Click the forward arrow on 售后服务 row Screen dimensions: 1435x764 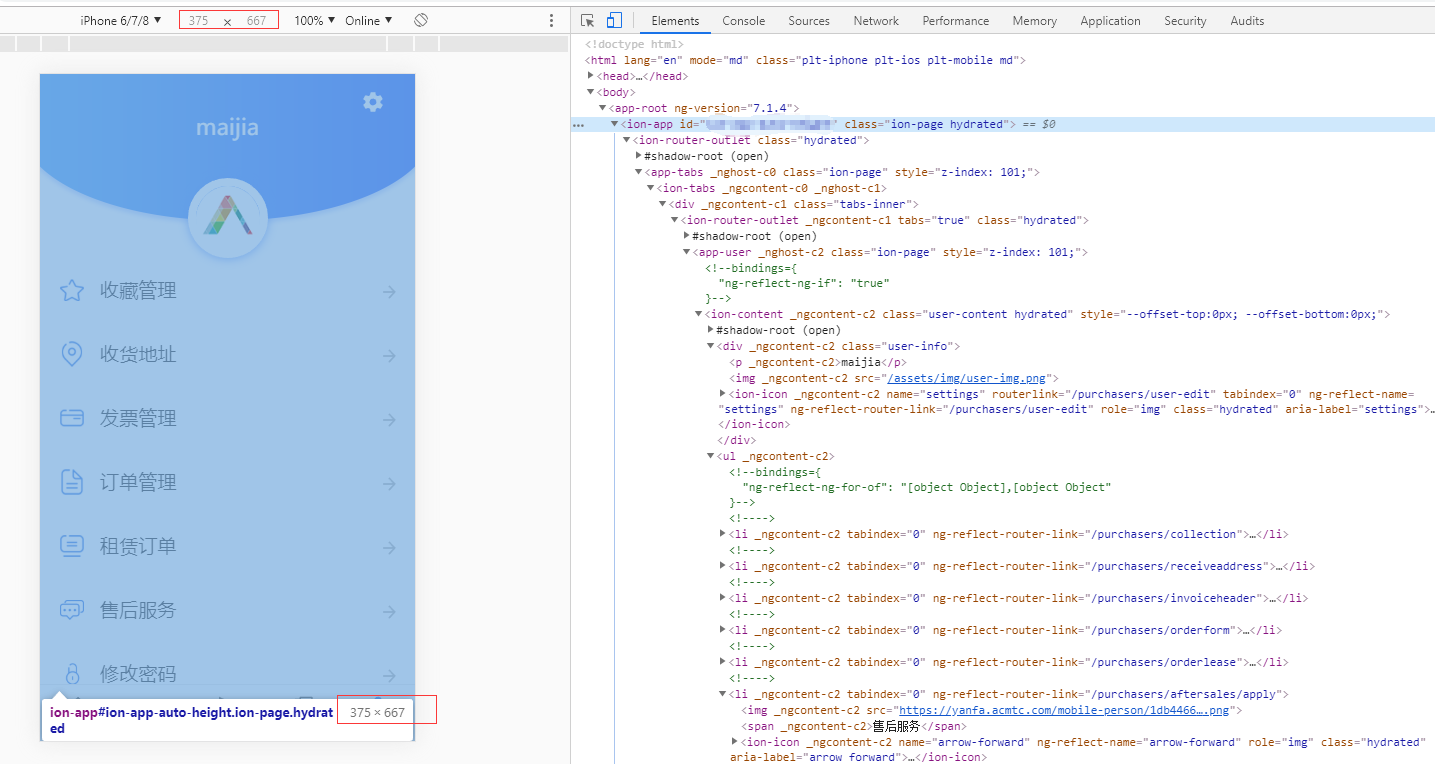389,612
